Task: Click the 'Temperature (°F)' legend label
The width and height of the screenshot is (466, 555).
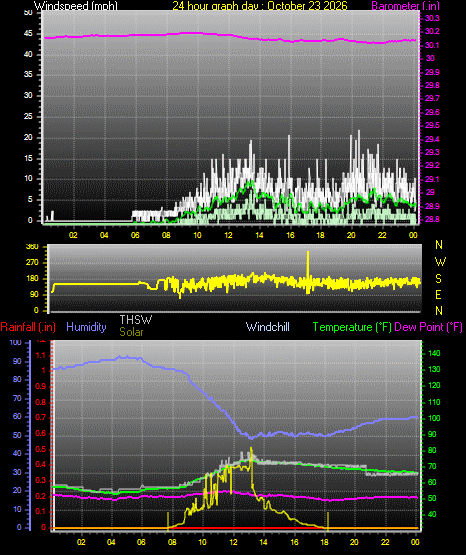Action: point(352,327)
